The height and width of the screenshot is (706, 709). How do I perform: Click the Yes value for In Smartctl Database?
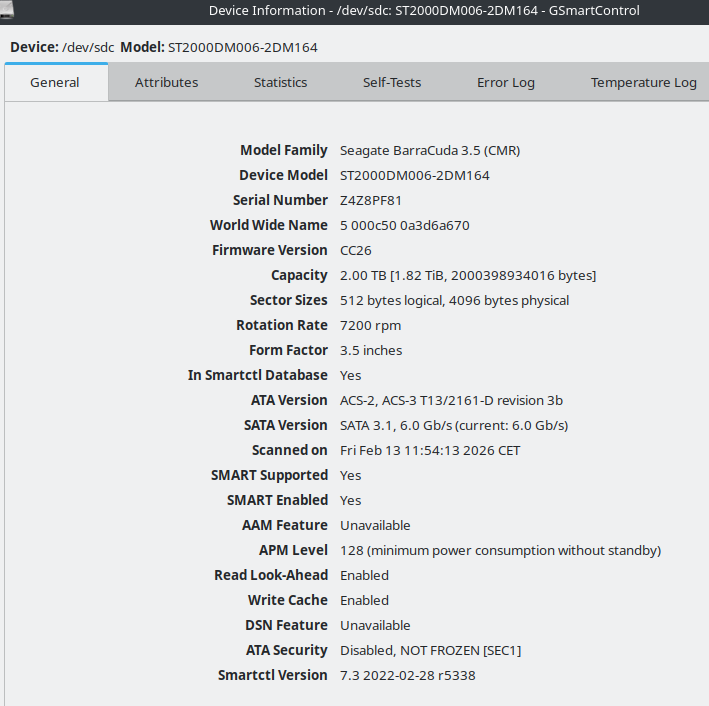350,375
